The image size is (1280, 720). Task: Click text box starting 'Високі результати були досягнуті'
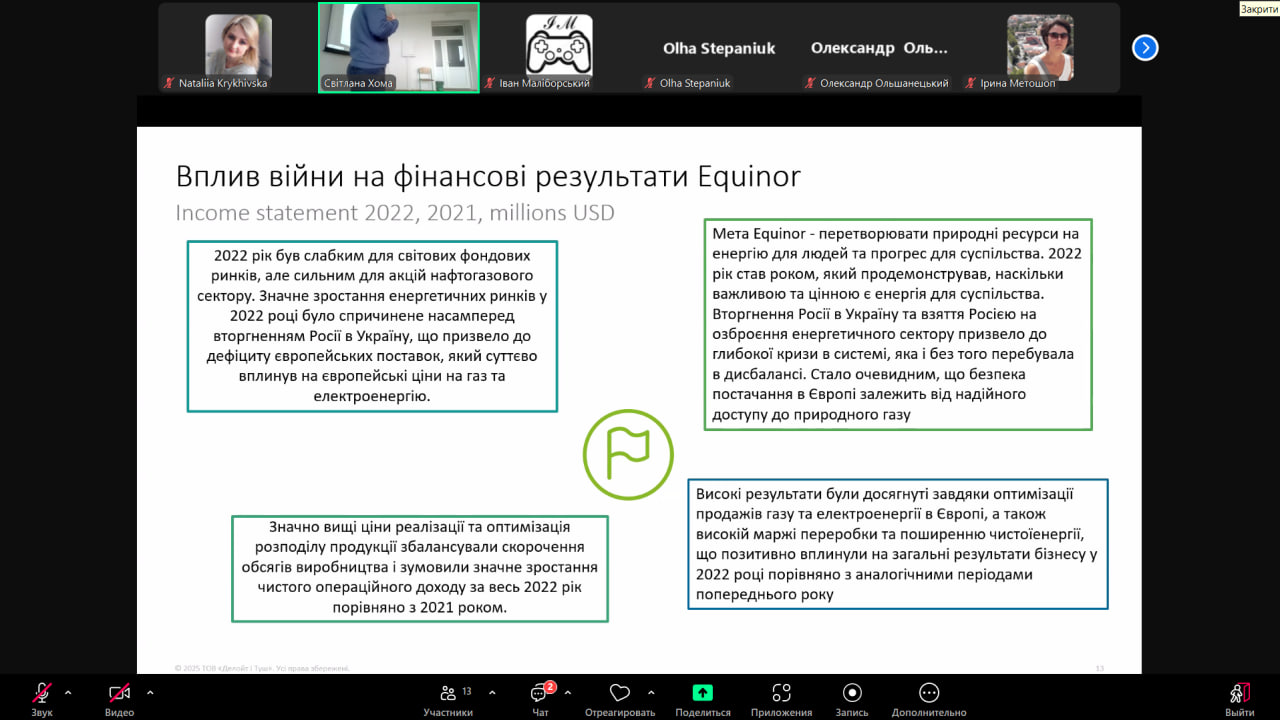(x=898, y=543)
